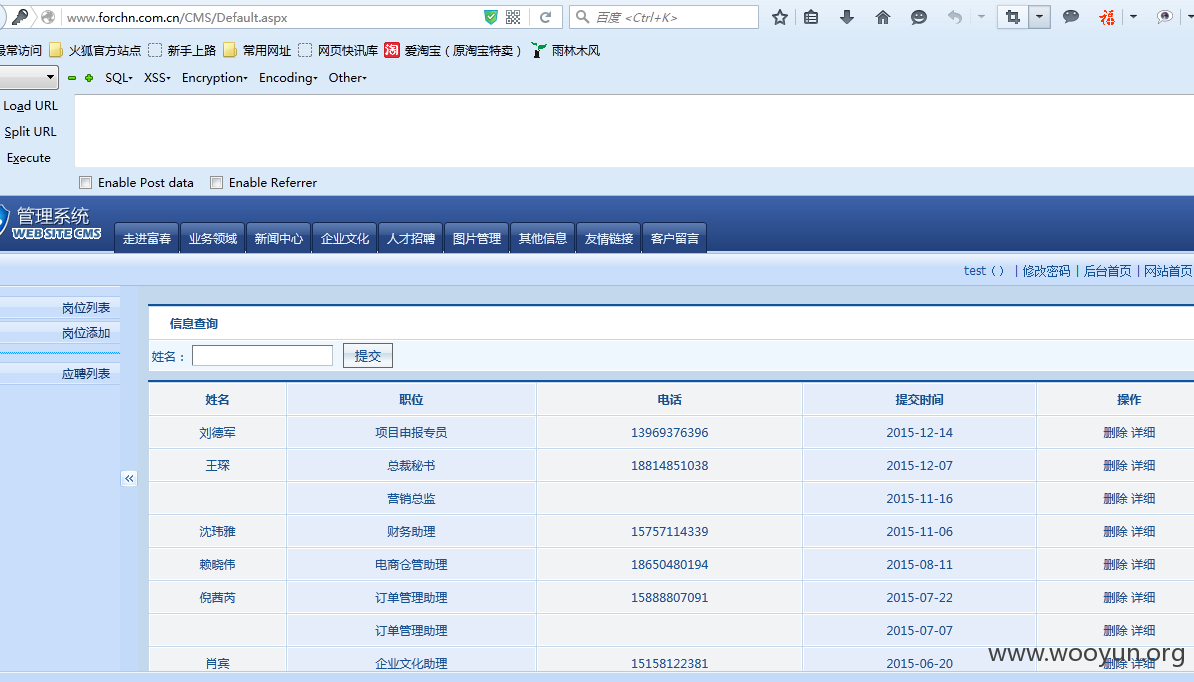Click 详细 for the 刘德军 row
The image size is (1194, 682).
coord(1143,432)
